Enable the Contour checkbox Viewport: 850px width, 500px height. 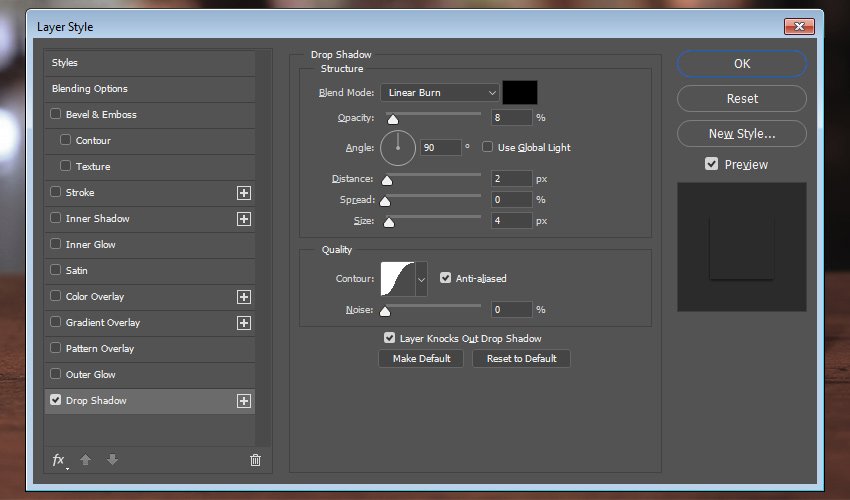pos(66,140)
